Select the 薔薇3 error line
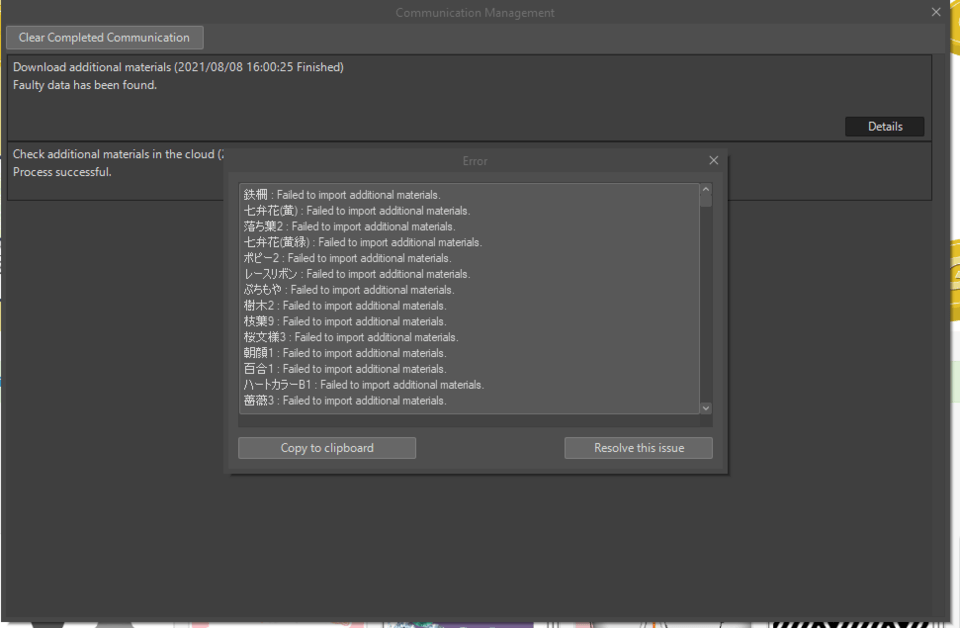Screen dimensions: 960x628 pyautogui.click(x=345, y=401)
